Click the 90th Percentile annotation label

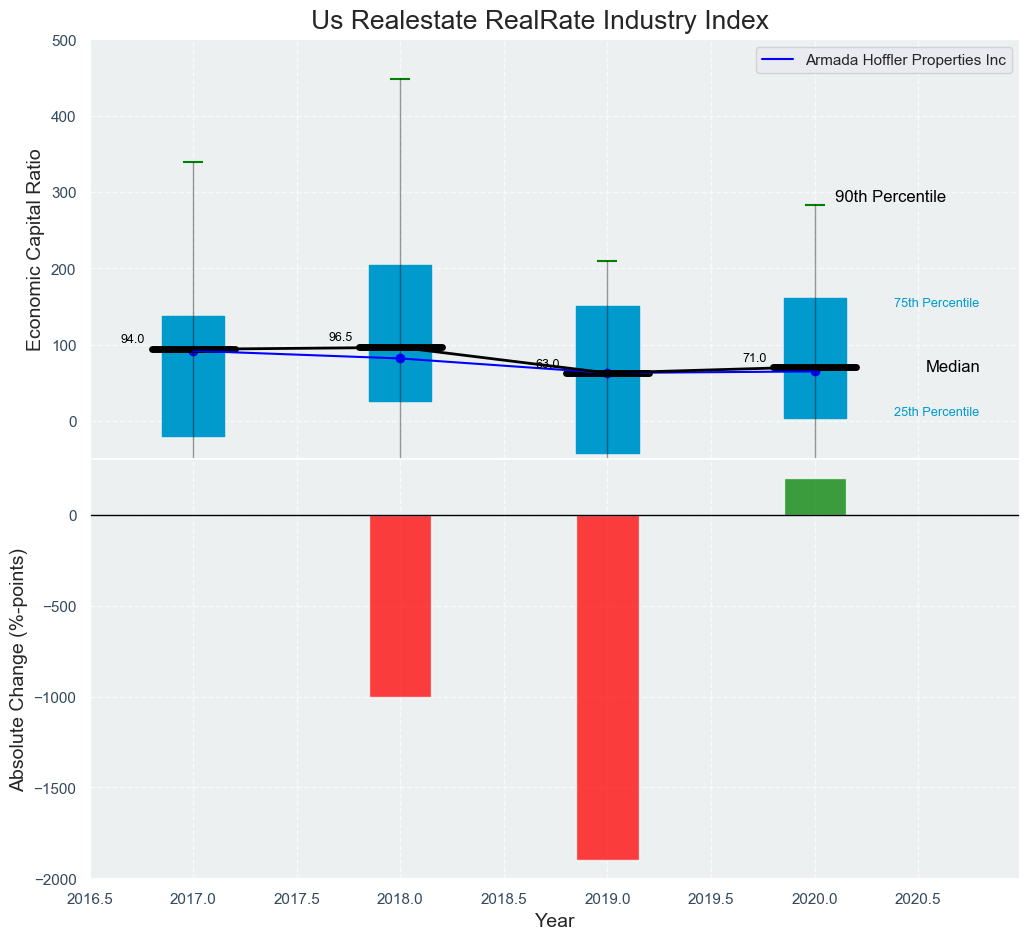coord(890,197)
